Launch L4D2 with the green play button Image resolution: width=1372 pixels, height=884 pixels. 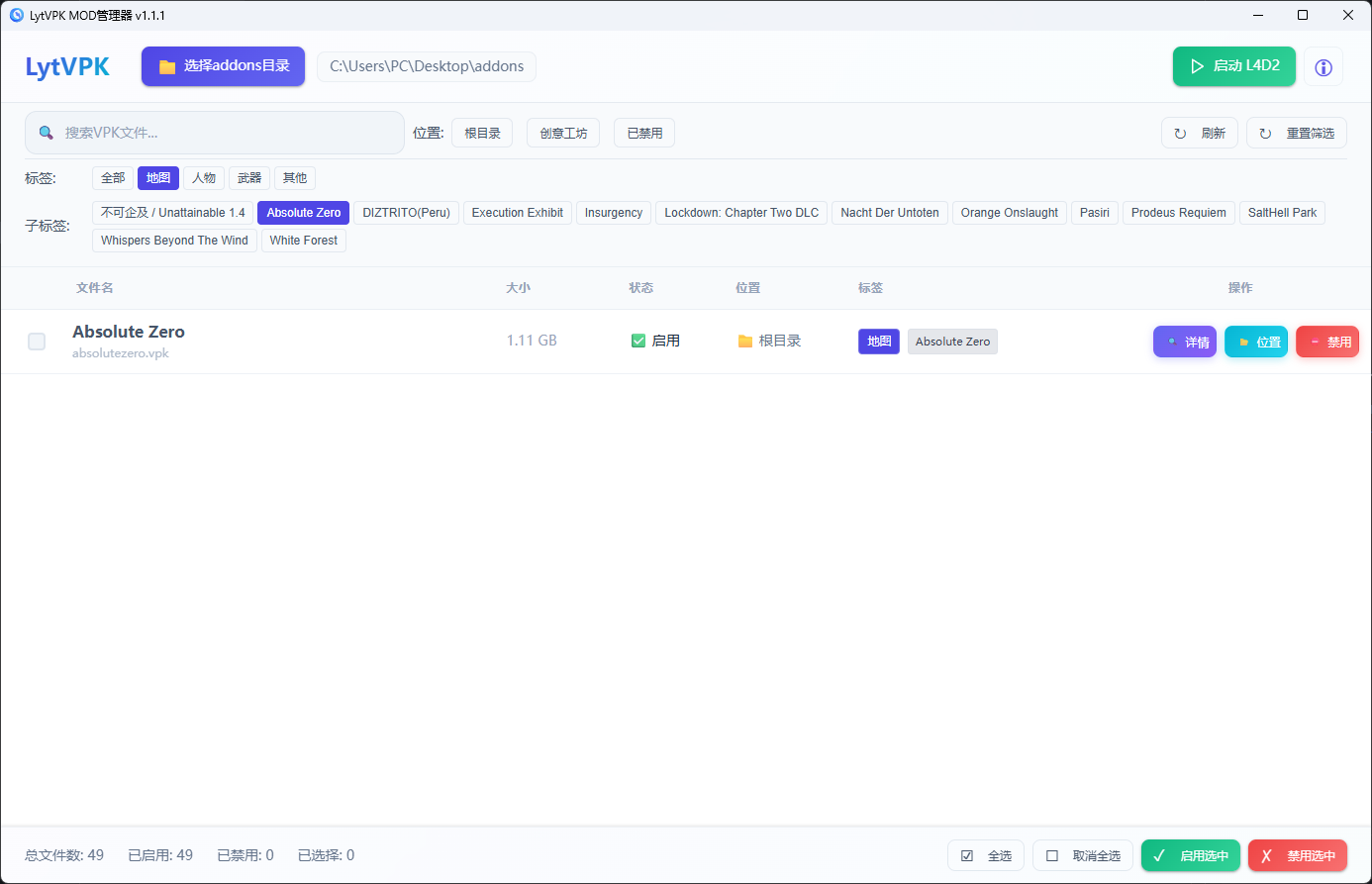[x=1233, y=66]
